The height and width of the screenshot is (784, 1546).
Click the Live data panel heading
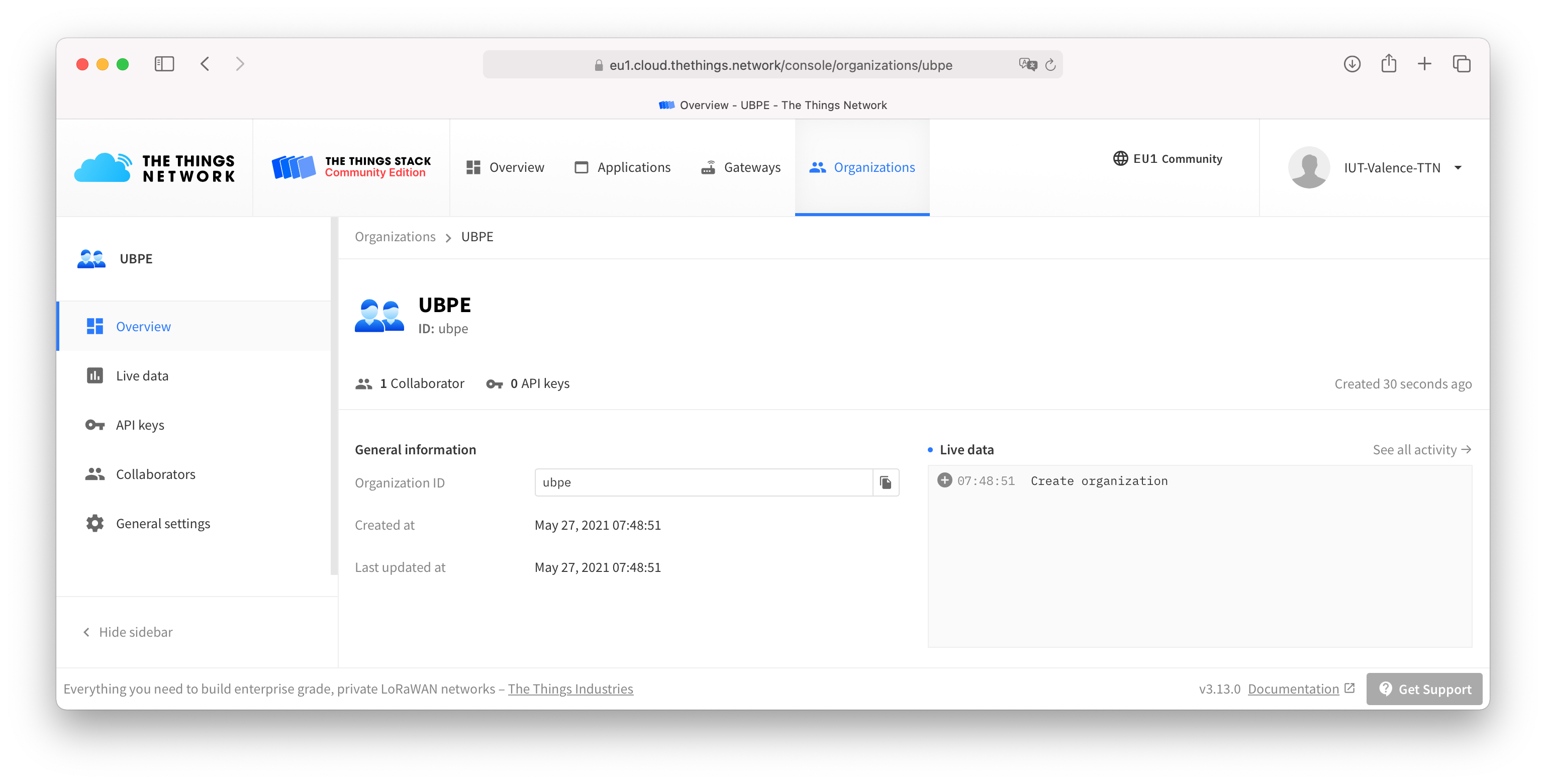pyautogui.click(x=966, y=449)
